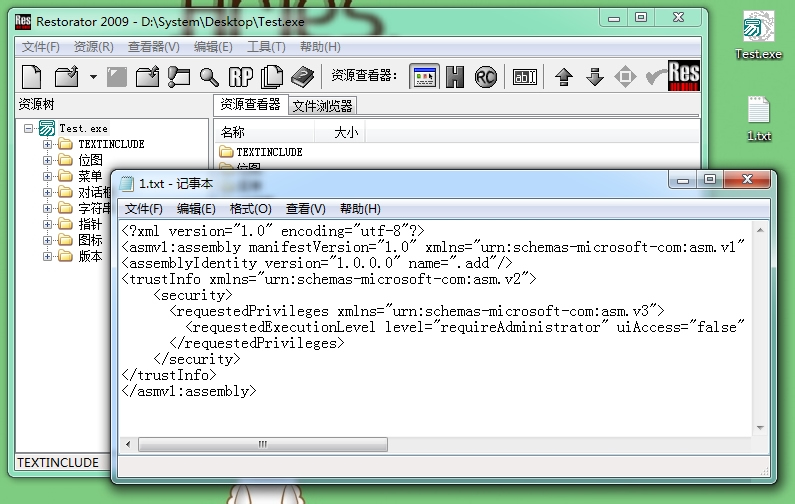
Task: Click Notepad vertical scroll up arrow
Action: [760, 230]
